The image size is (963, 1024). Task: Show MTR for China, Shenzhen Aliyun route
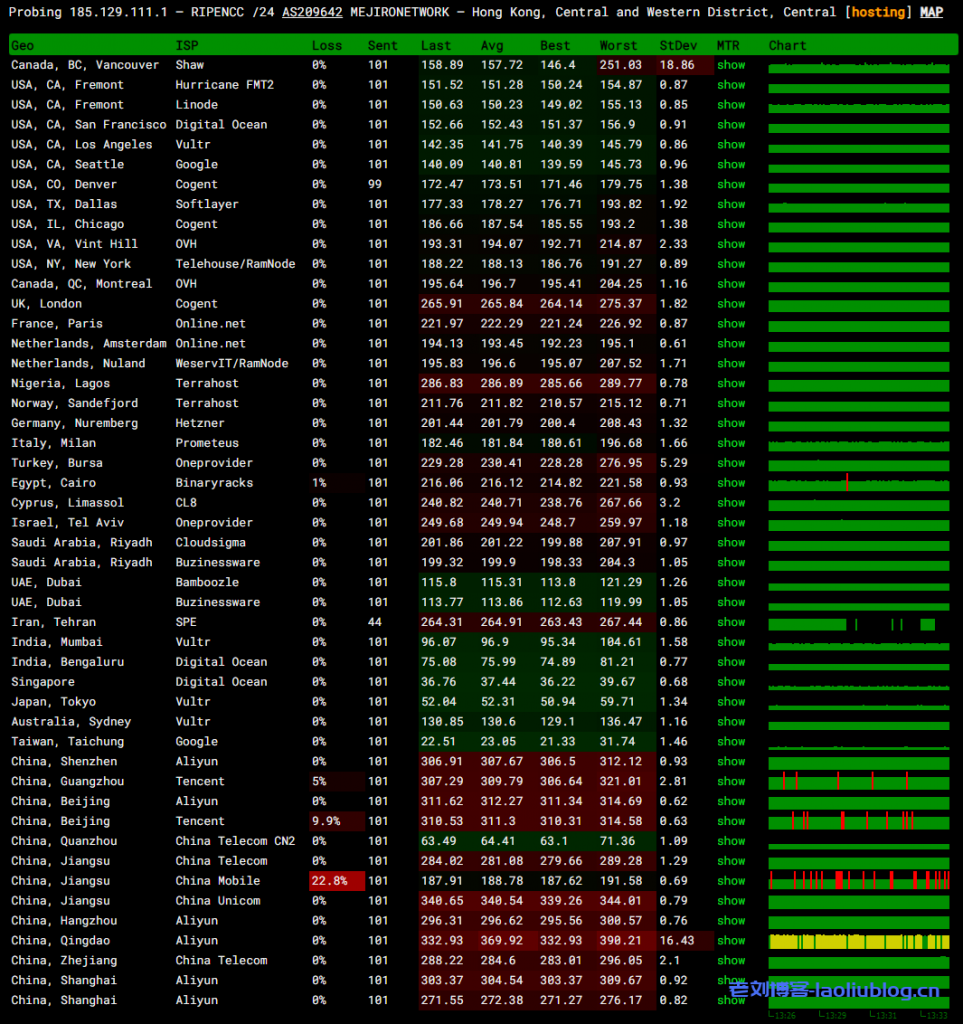pos(731,761)
